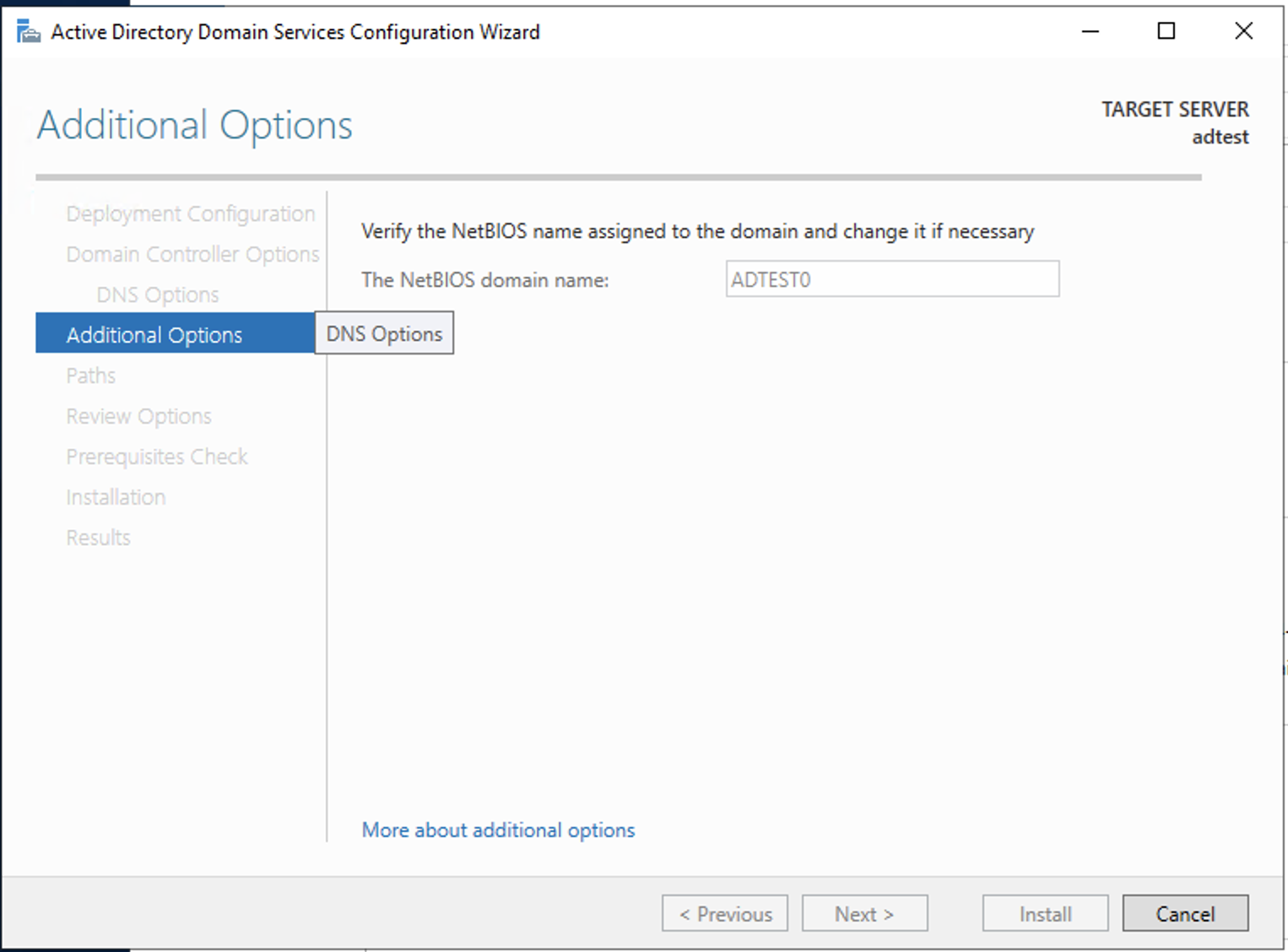Click the Additional Options page heading
Screen dimensions: 1288x952
pyautogui.click(x=193, y=125)
